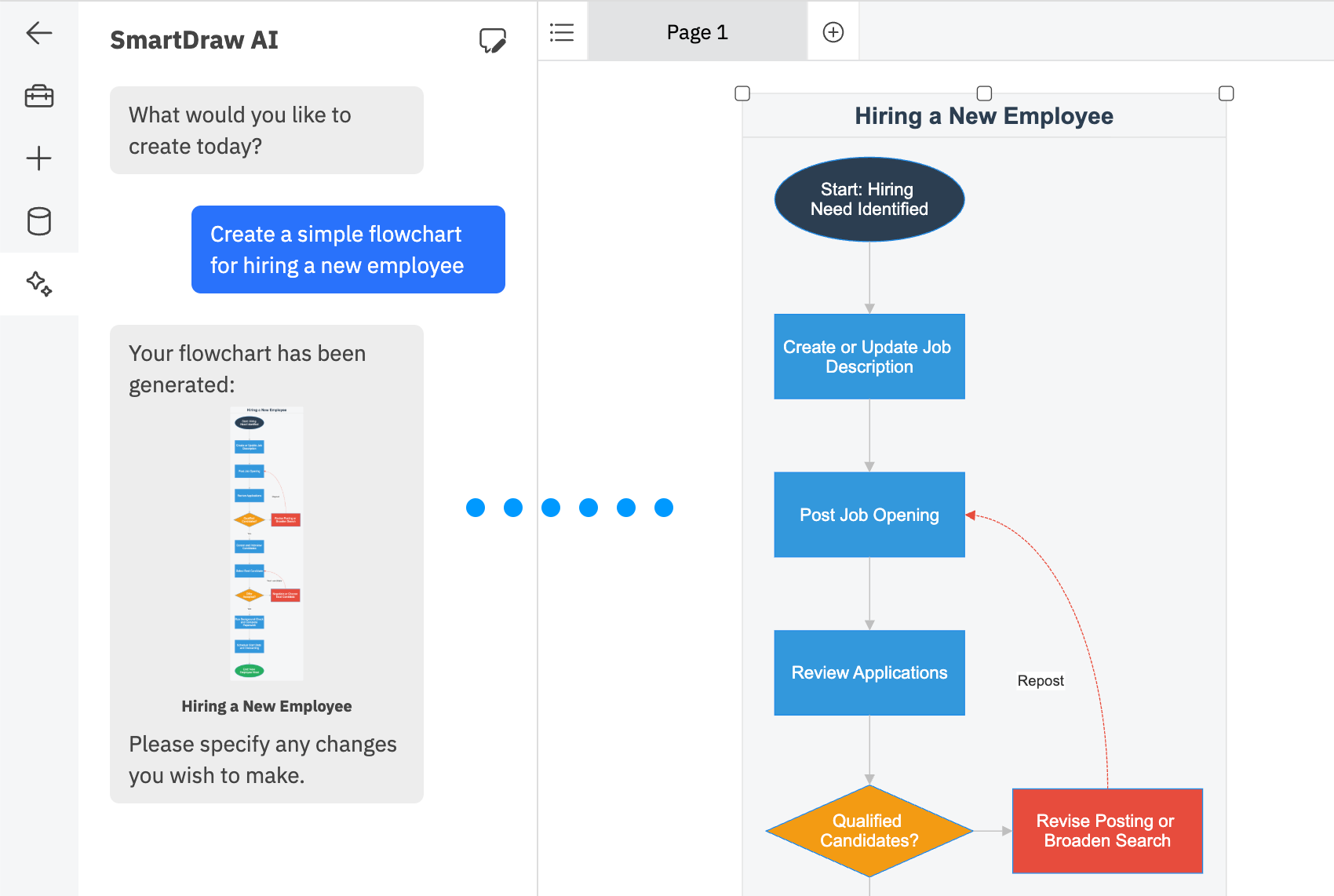Image resolution: width=1334 pixels, height=896 pixels.
Task: Click the Repost connector label
Action: point(1041,681)
